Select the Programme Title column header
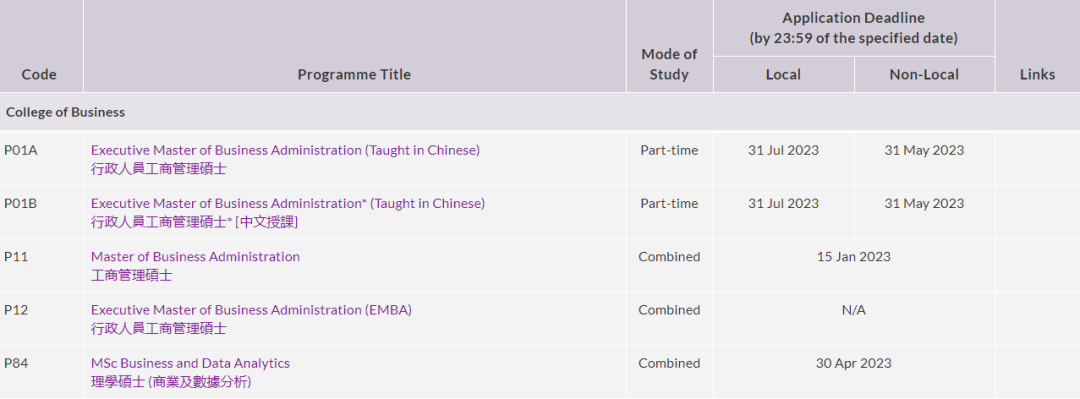 pyautogui.click(x=354, y=74)
